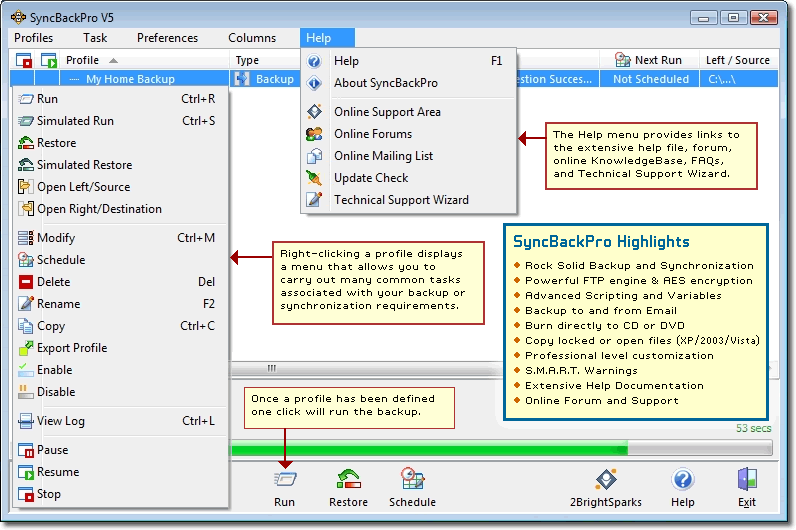796x530 pixels.
Task: Click the Restore icon in bottom toolbar
Action: tap(349, 479)
